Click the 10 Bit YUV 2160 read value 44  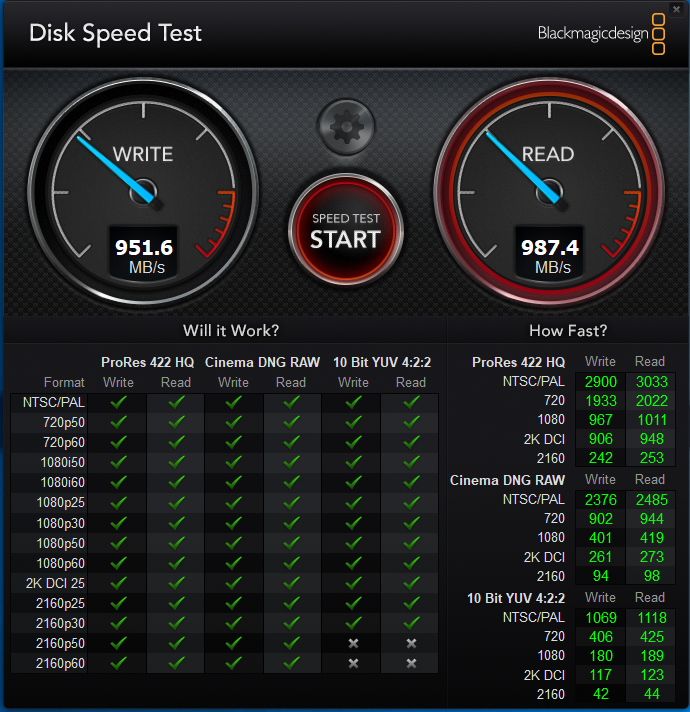(651, 694)
